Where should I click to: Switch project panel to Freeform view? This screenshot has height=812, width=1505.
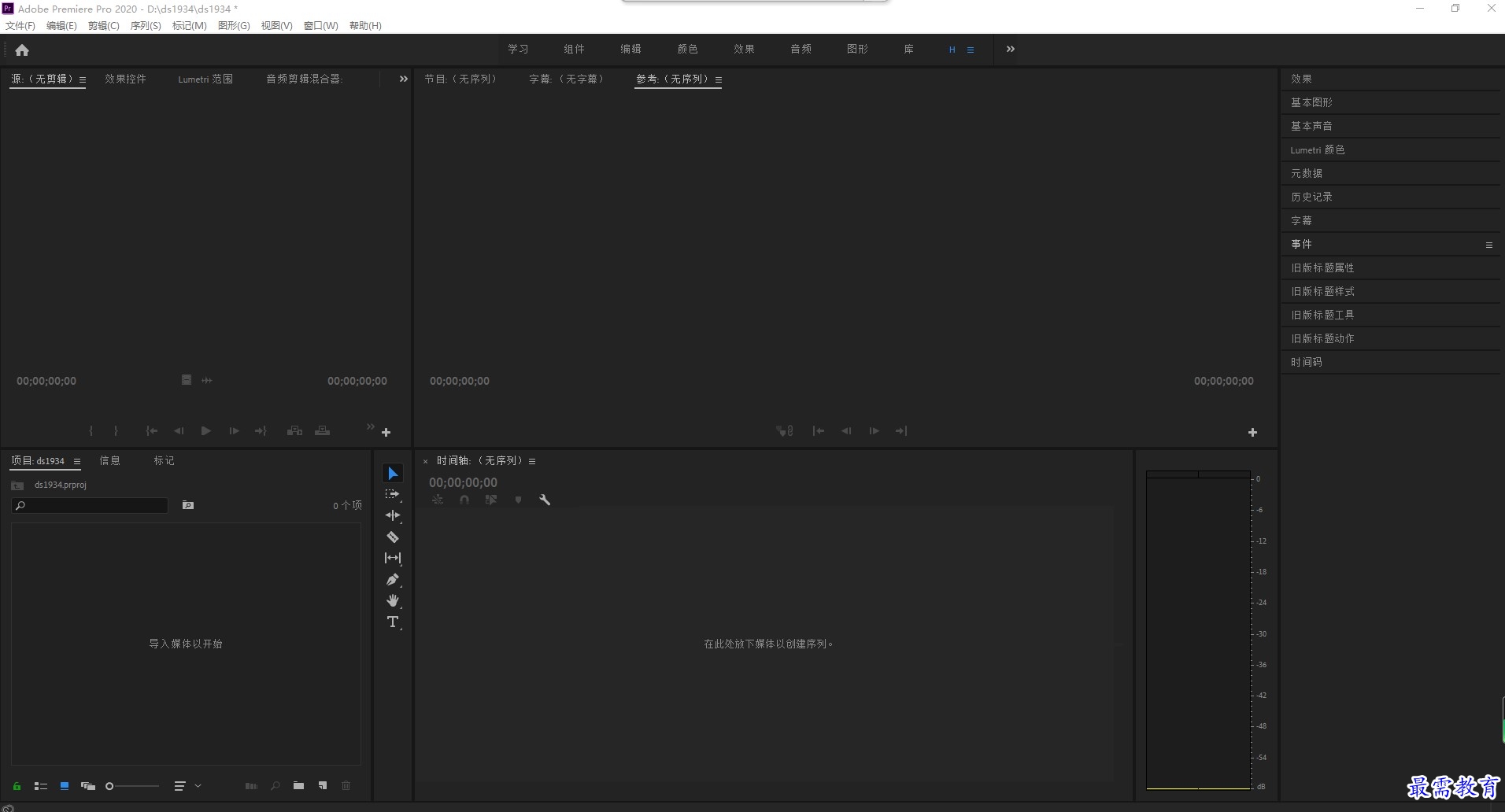(x=88, y=786)
